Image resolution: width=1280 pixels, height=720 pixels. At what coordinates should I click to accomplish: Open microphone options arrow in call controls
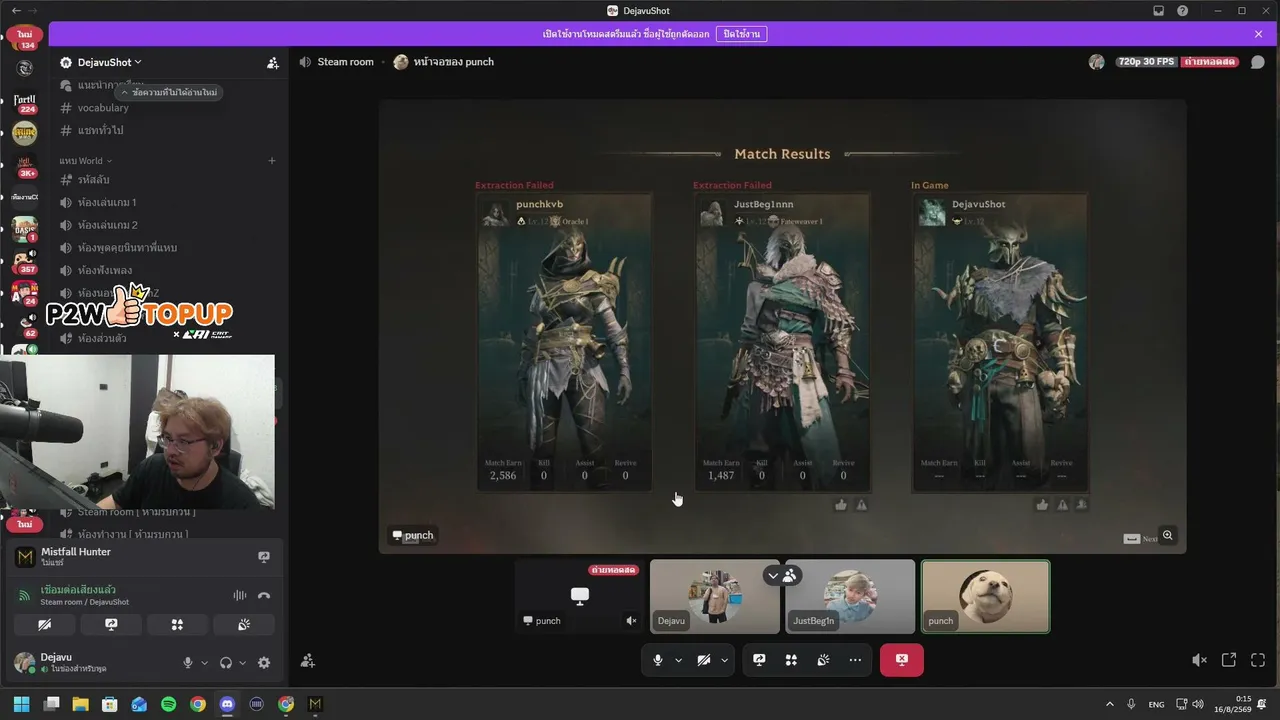pos(678,660)
